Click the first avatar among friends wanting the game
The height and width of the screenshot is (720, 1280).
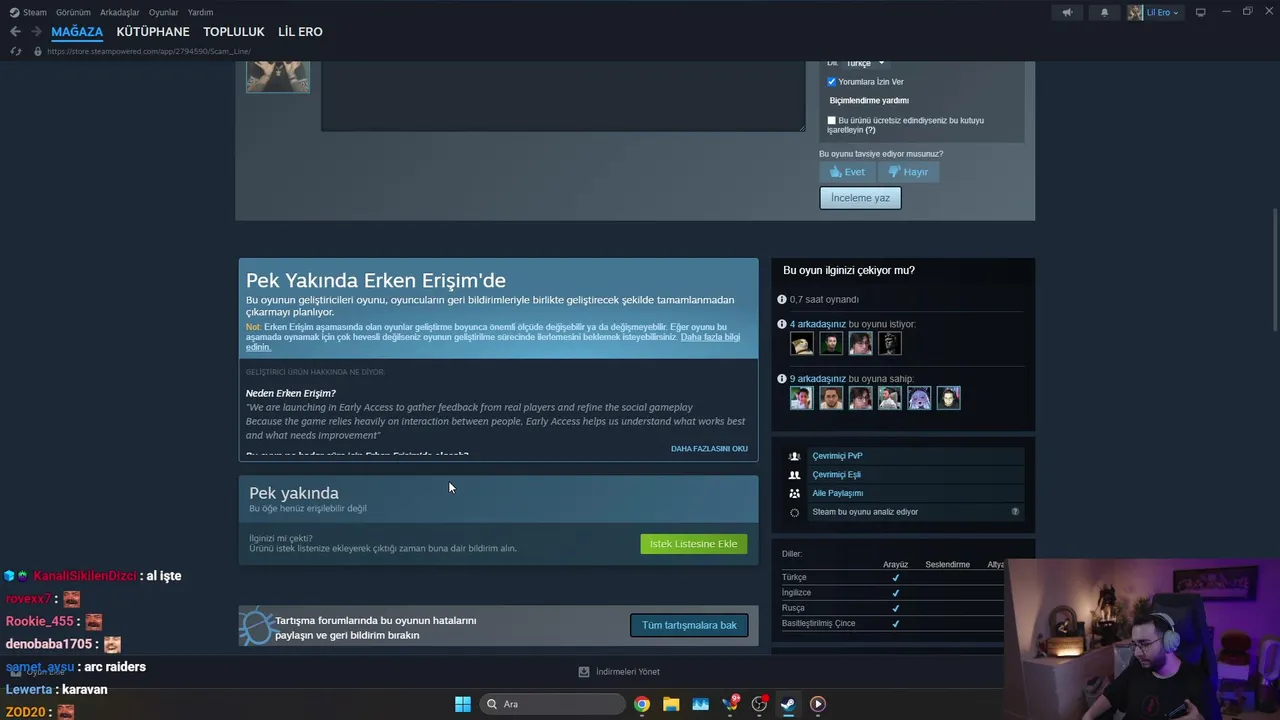(x=801, y=344)
